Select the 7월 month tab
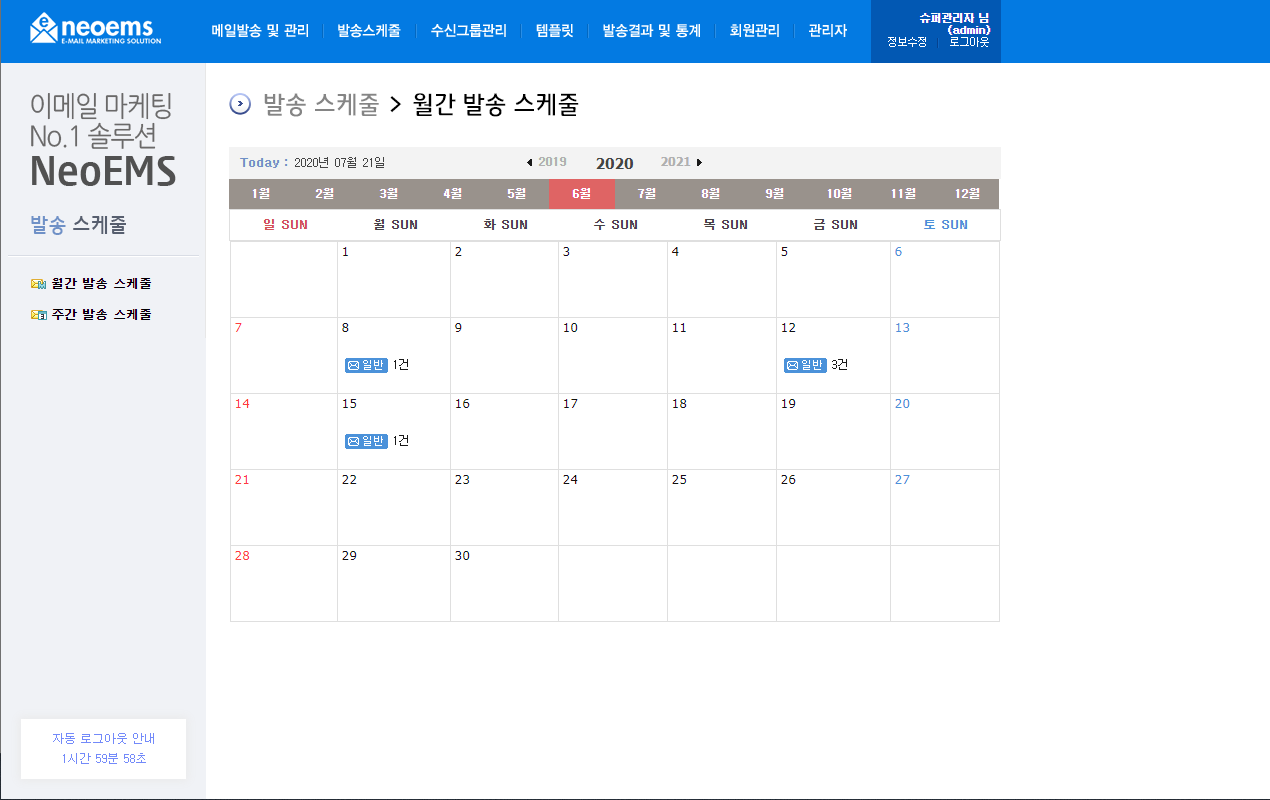Screen dimensions: 1270x800 click(x=647, y=194)
